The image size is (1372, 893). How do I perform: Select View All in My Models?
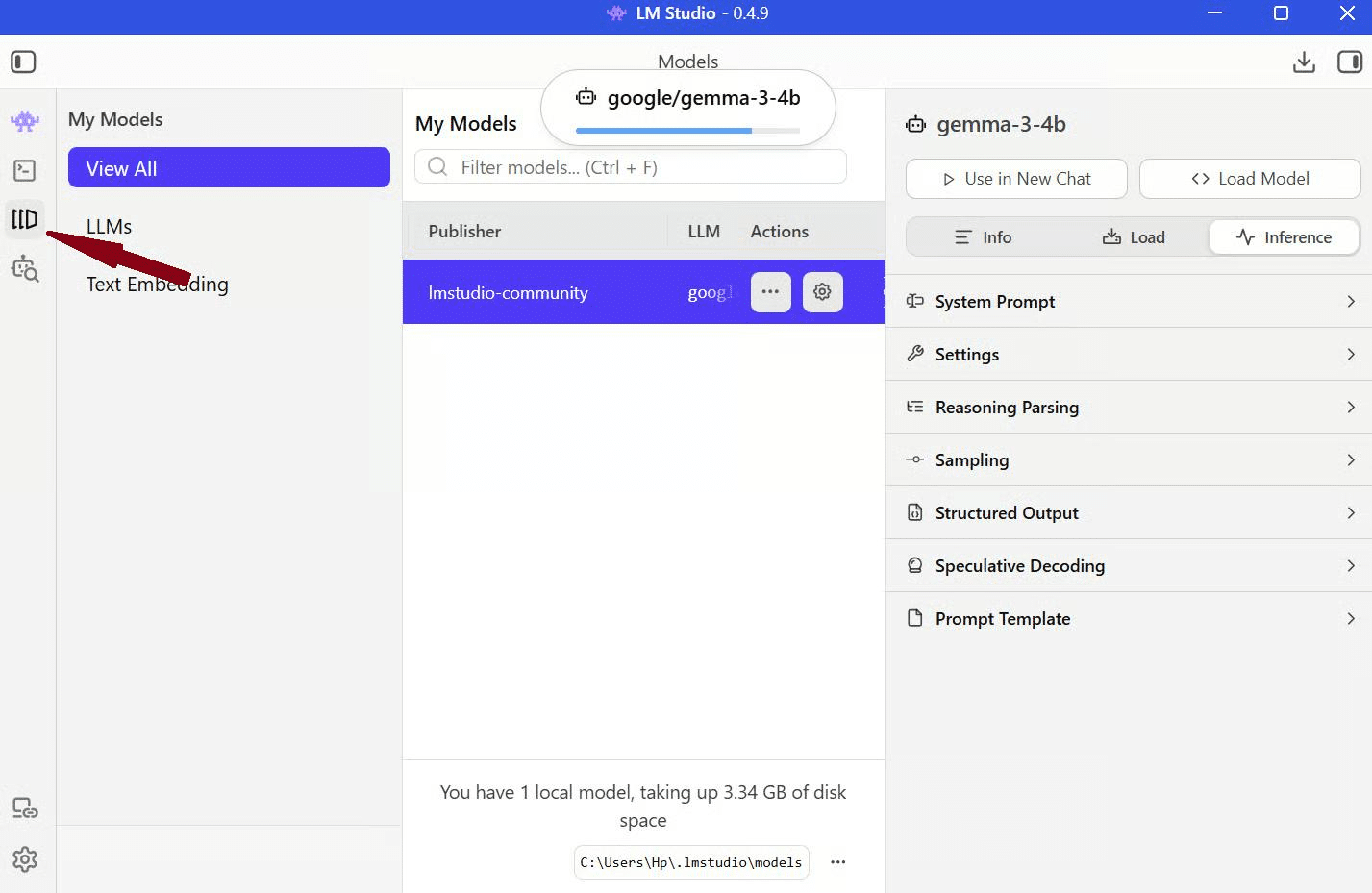[x=229, y=167]
